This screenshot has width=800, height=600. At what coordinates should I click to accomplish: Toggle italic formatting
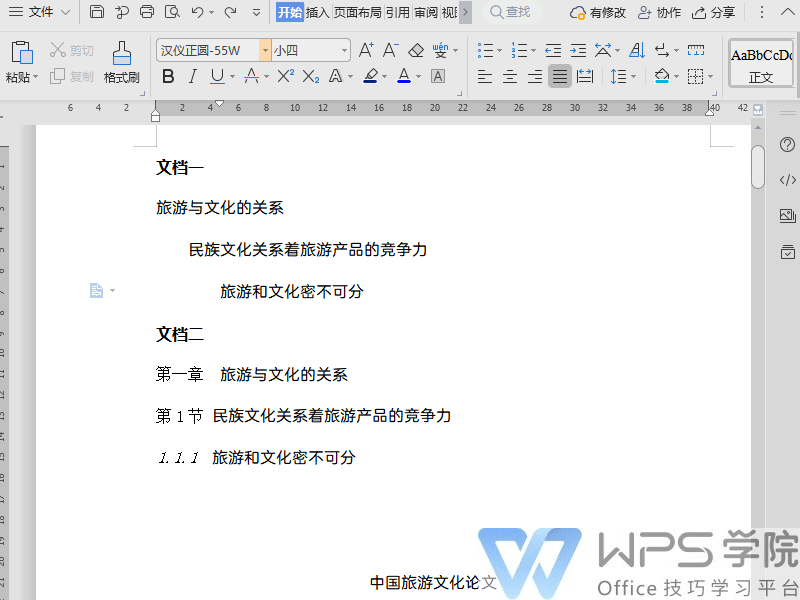(x=190, y=76)
